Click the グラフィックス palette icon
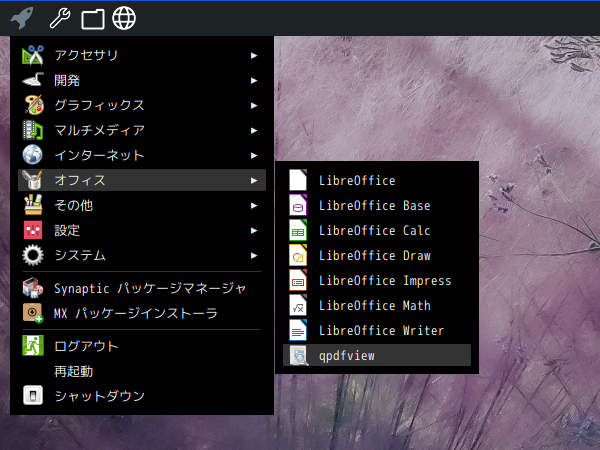 click(x=33, y=105)
